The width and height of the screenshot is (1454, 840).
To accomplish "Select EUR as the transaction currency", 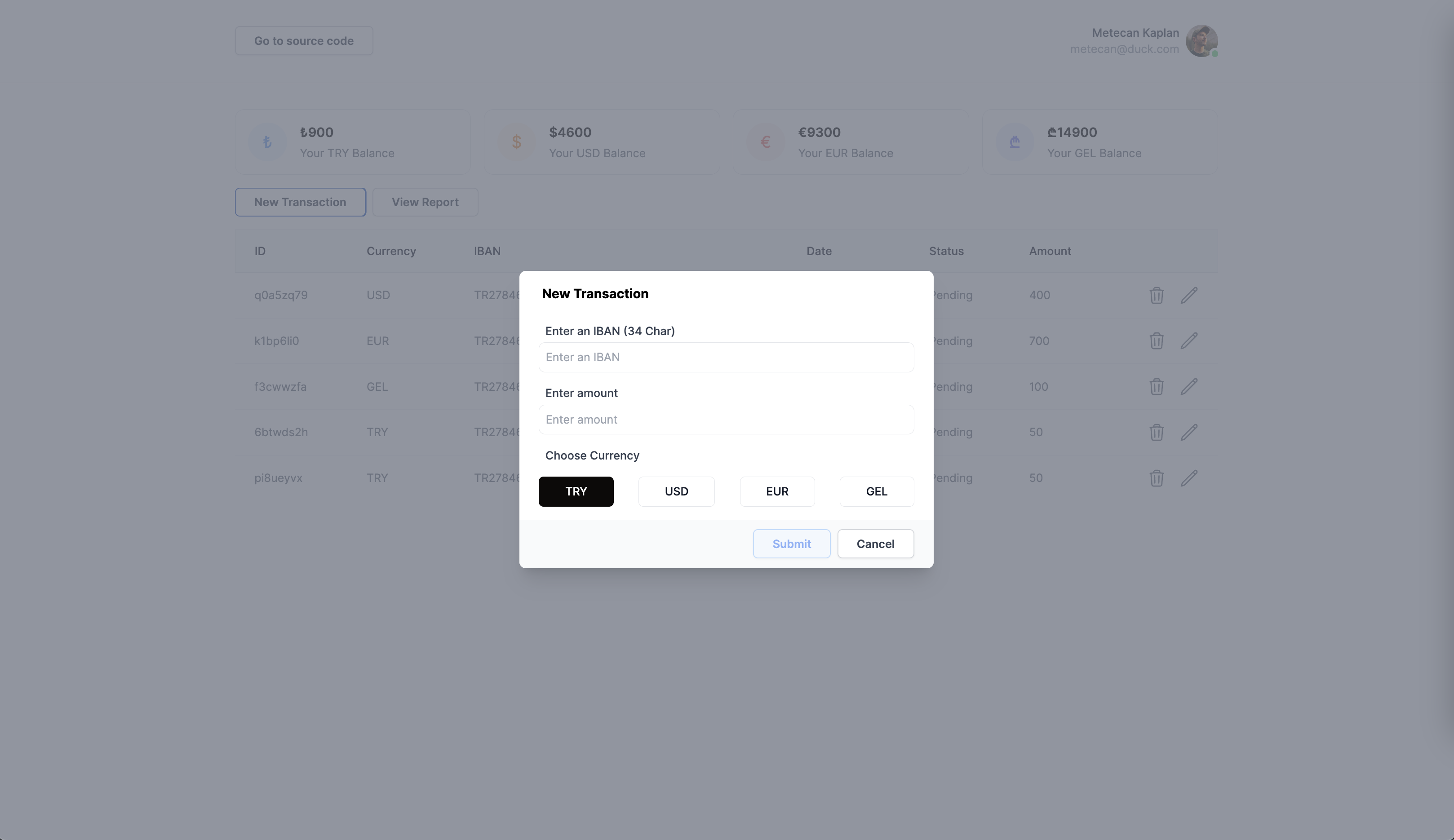I will pyautogui.click(x=776, y=491).
